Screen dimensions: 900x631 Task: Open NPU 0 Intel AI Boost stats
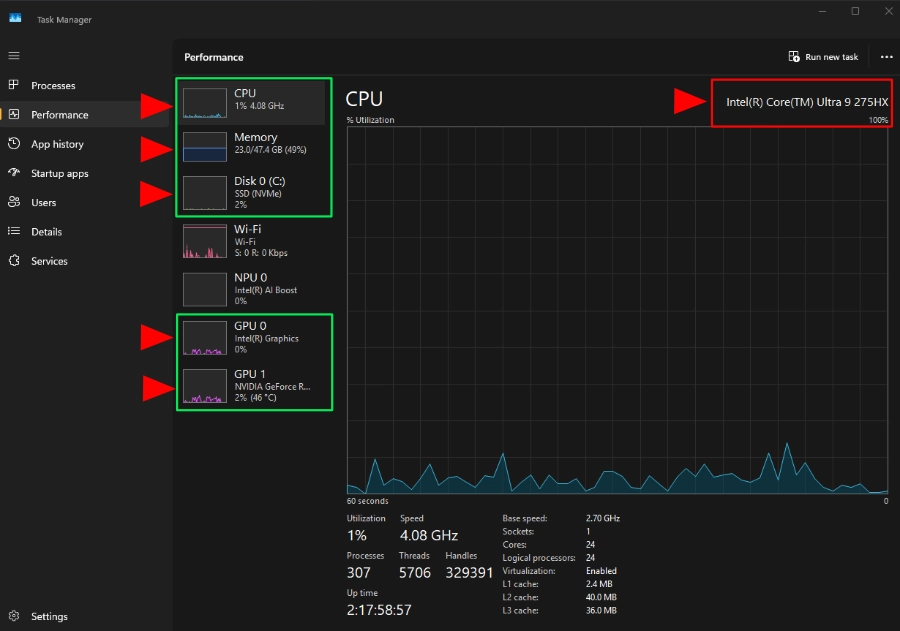pyautogui.click(x=253, y=288)
